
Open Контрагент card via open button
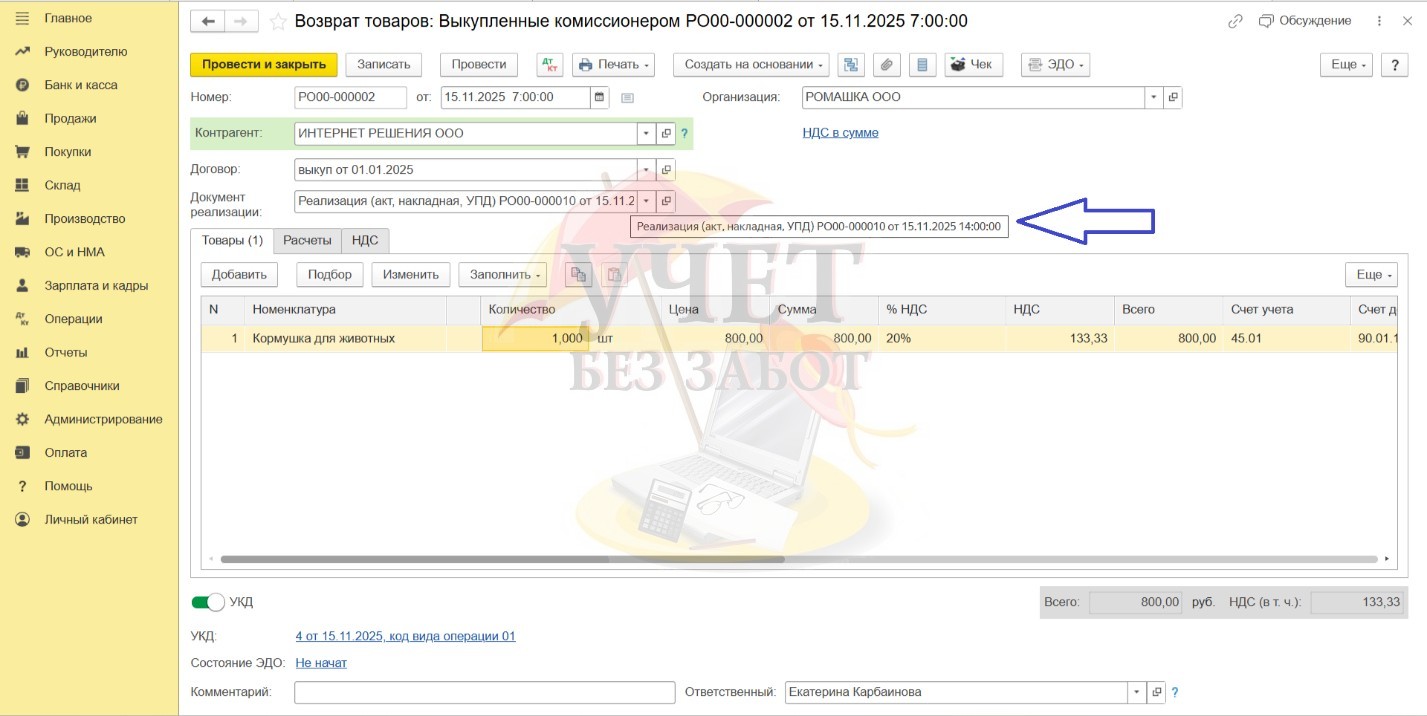(x=666, y=133)
